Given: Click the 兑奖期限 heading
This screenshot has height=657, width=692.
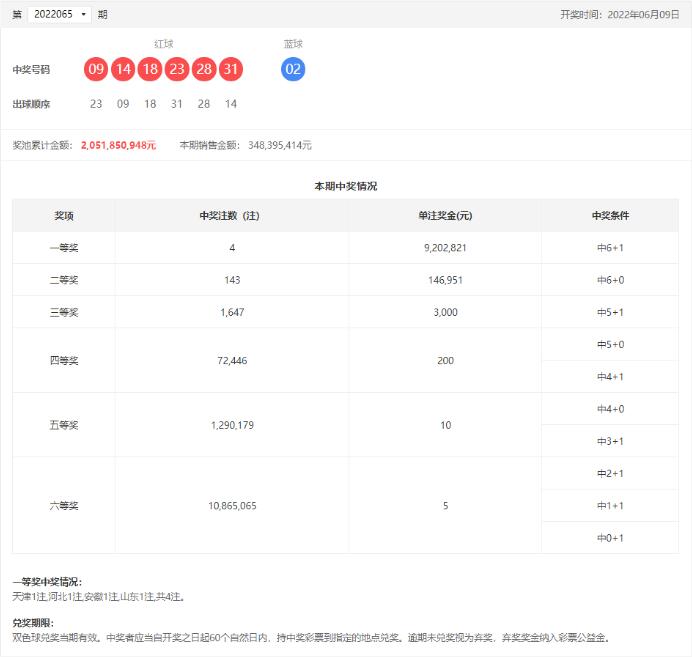Looking at the screenshot, I should tap(33, 623).
